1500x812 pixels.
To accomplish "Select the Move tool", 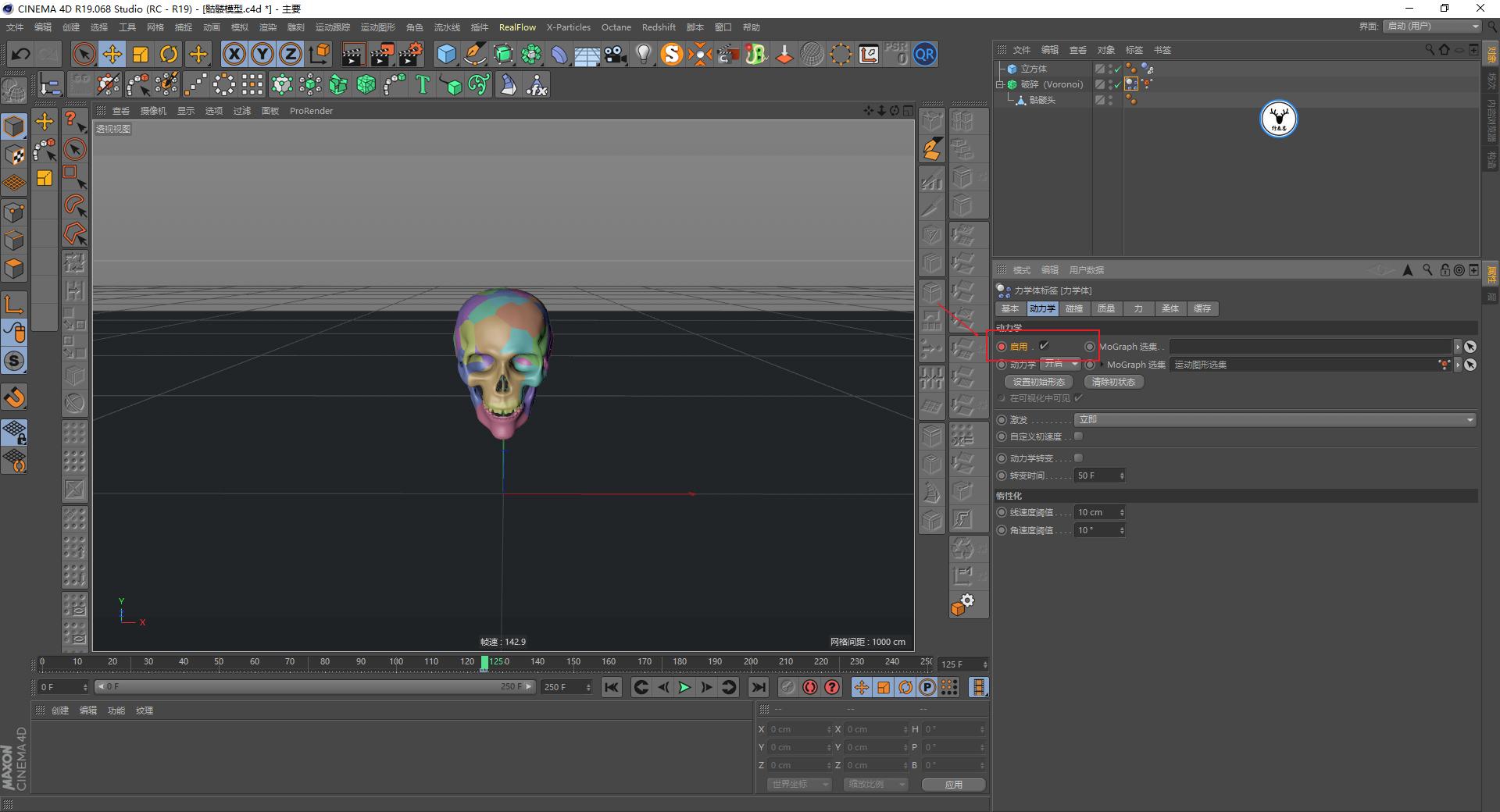I will pyautogui.click(x=112, y=54).
